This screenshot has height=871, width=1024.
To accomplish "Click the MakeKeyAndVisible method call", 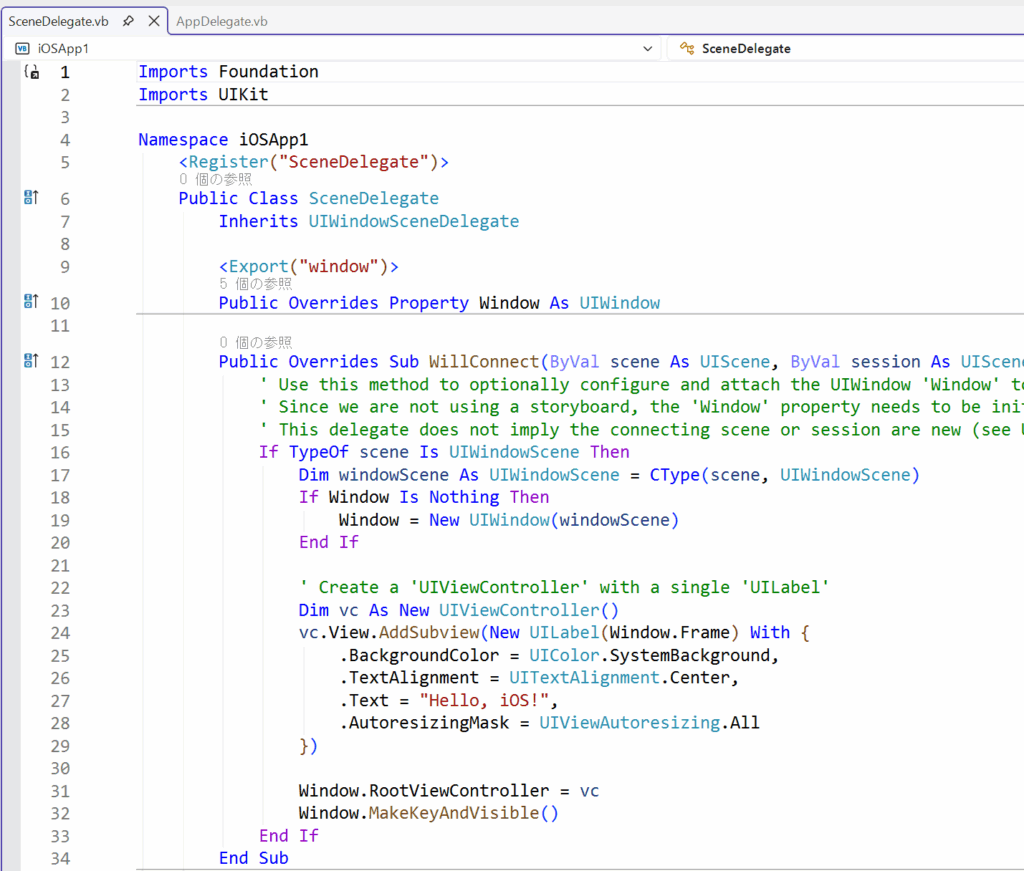I will (x=454, y=813).
